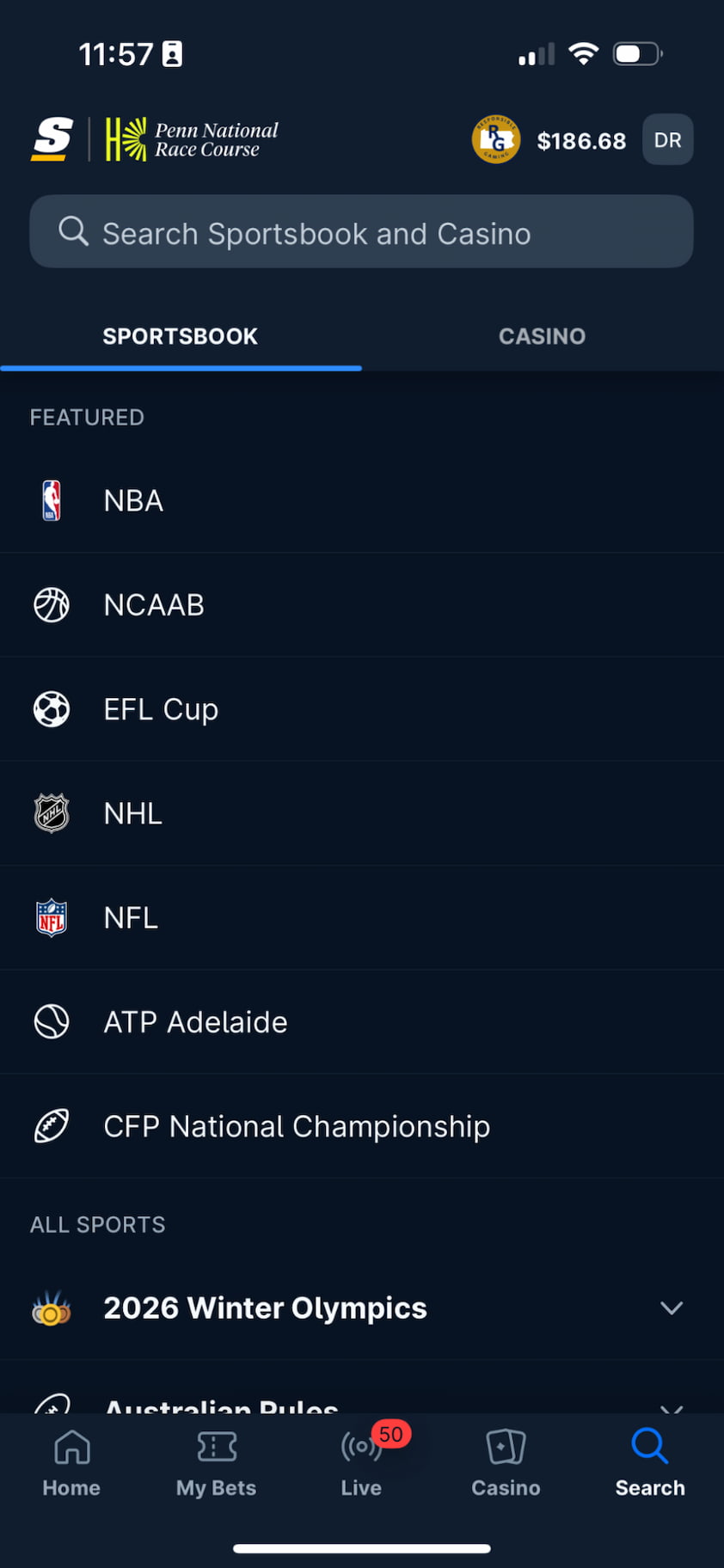Tap the NBA logo icon
This screenshot has width=724, height=1568.
52,500
